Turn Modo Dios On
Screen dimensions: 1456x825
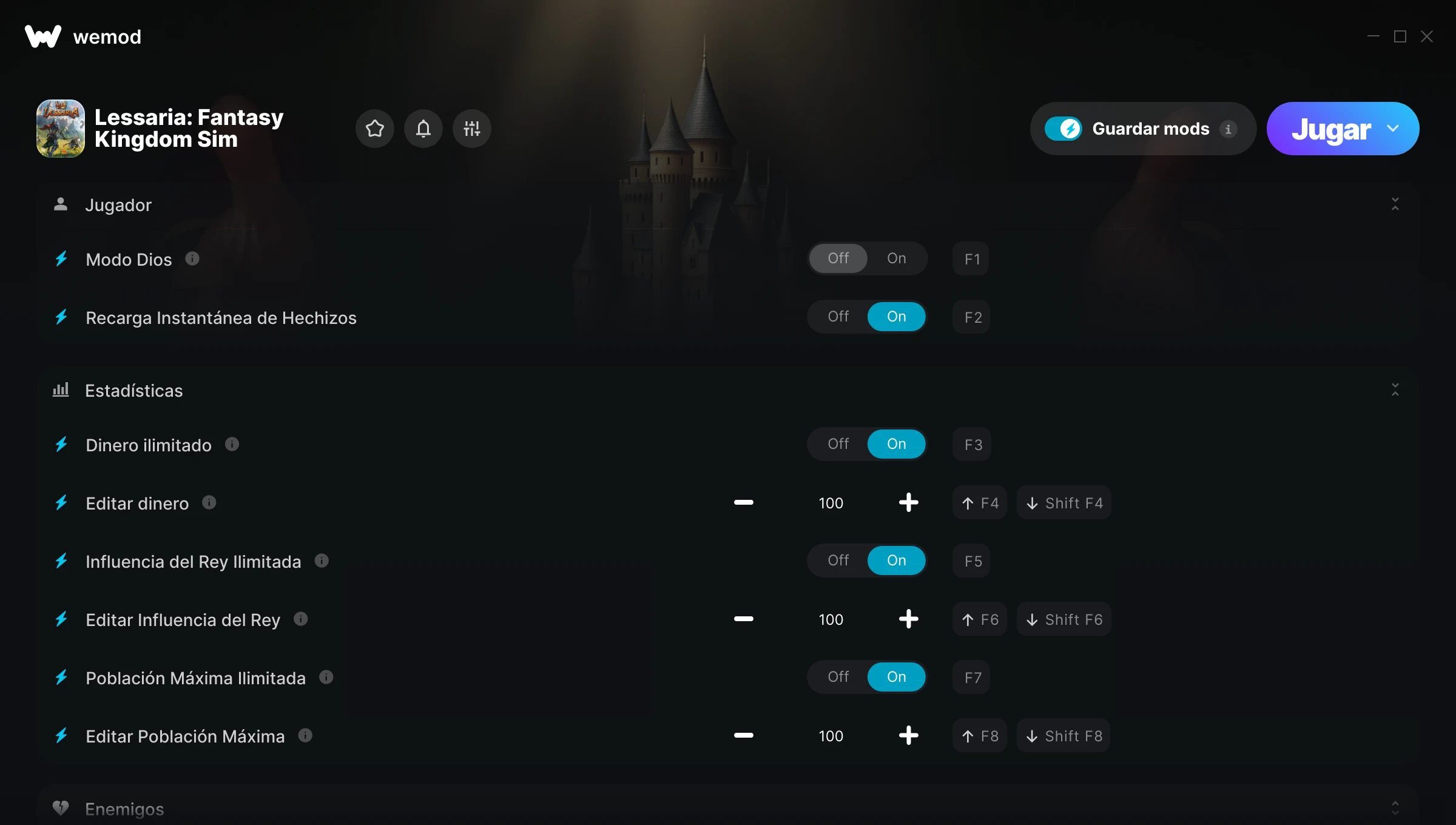897,258
